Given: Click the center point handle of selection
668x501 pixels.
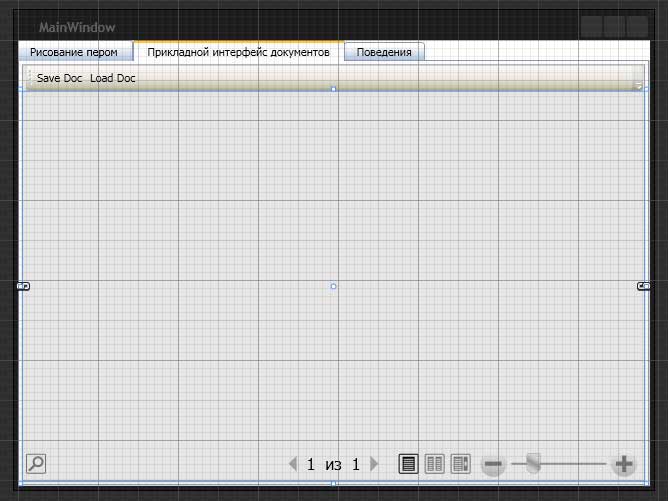Looking at the screenshot, I should point(334,286).
